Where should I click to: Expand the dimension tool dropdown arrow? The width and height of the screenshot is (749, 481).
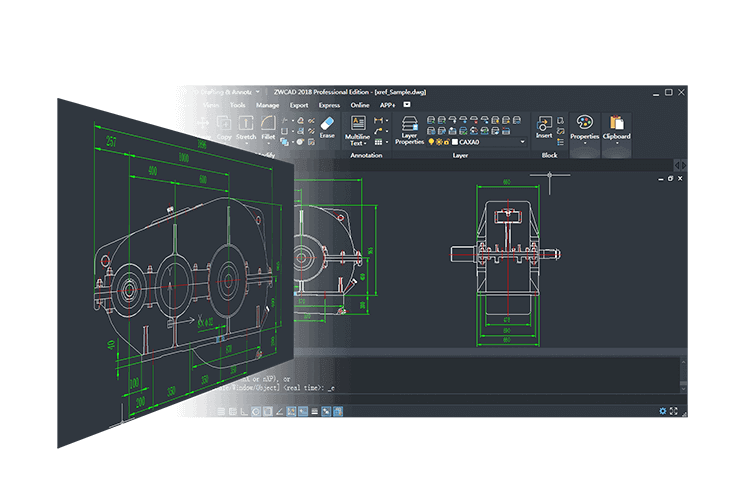[x=386, y=120]
